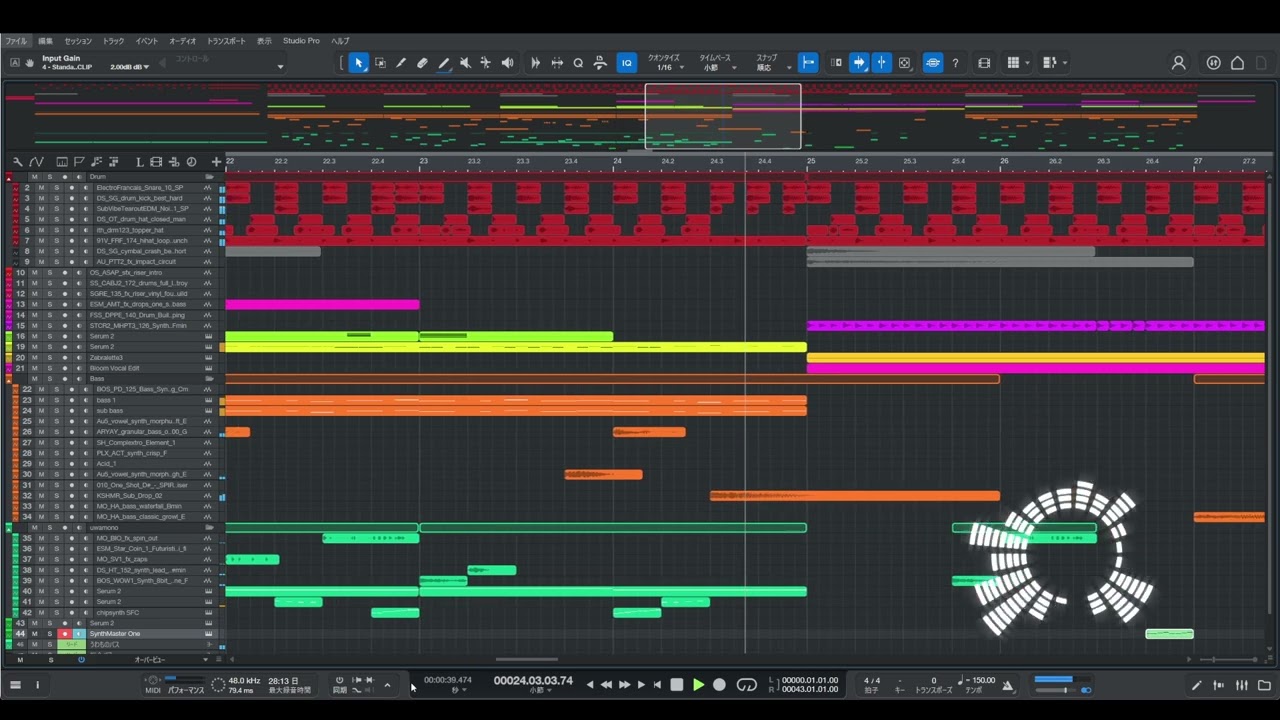Screen dimensions: 1280x720
Task: Select the Bend tool
Action: coord(486,63)
